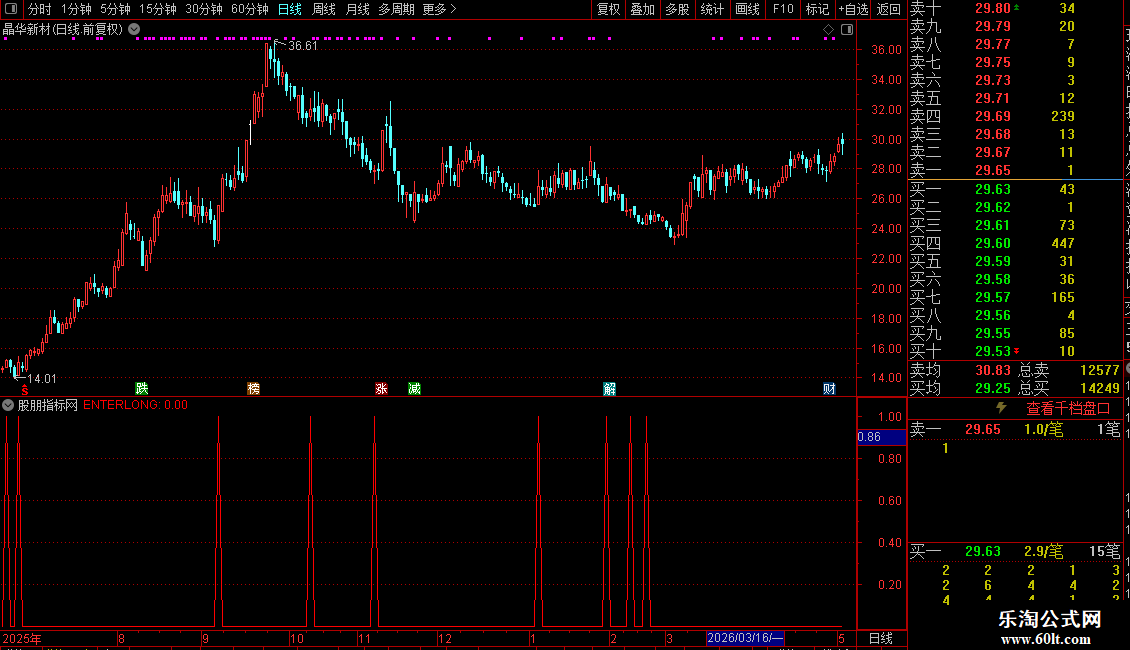Open the 统计 statistics tool
This screenshot has height=650, width=1130.
712,9
